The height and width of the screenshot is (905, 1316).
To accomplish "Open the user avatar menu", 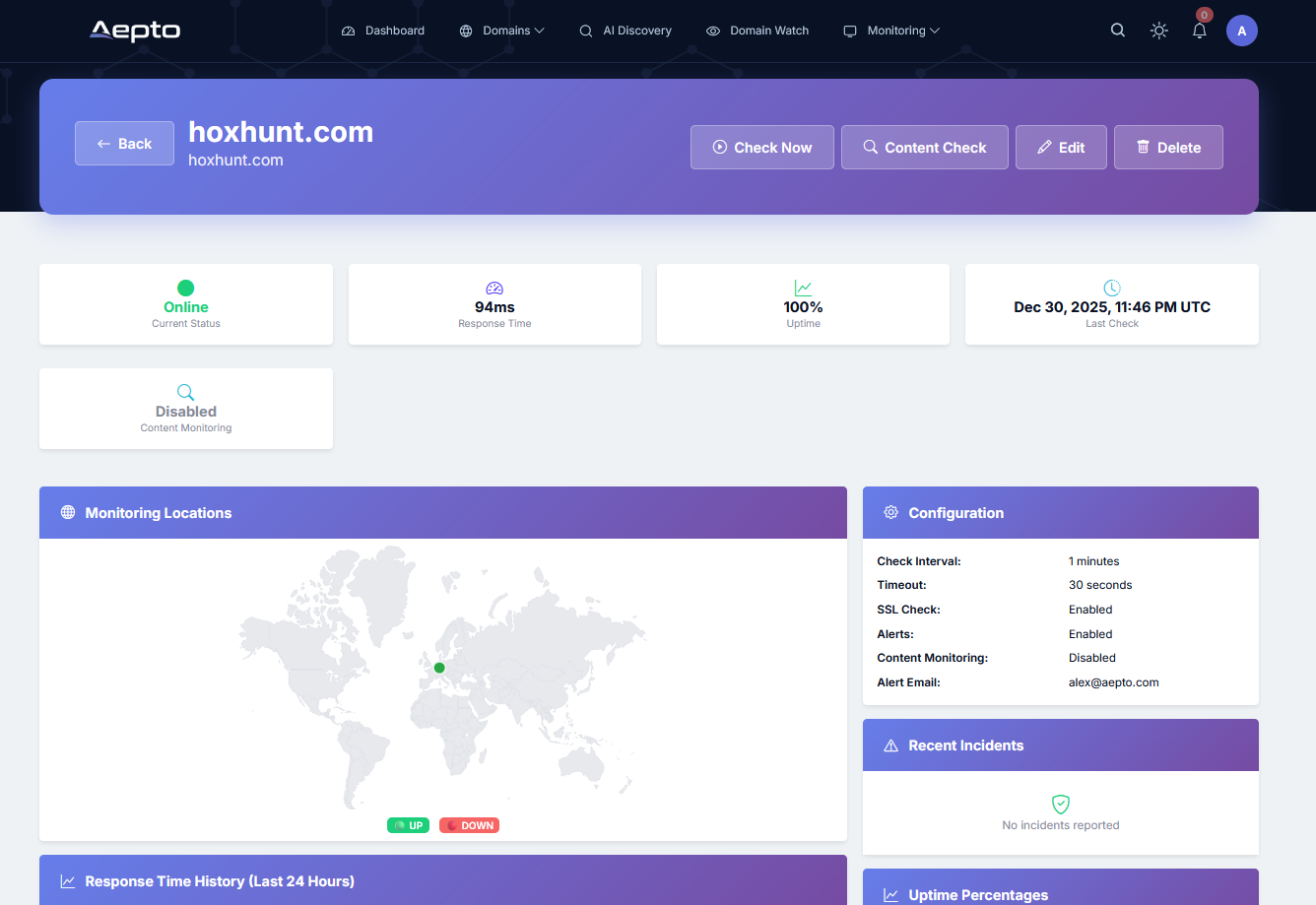I will [x=1242, y=30].
